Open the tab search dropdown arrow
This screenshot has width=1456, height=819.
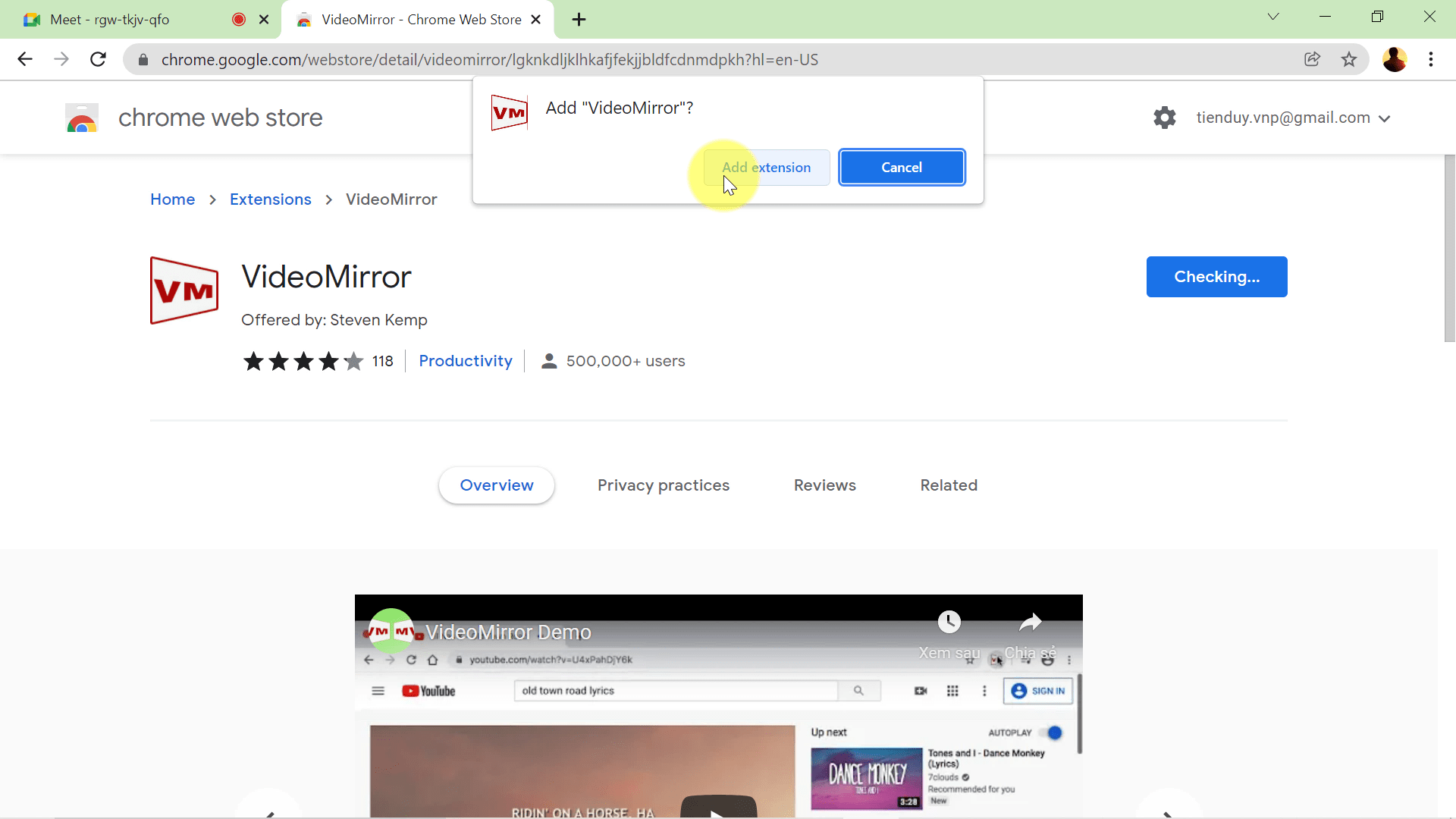click(1273, 17)
